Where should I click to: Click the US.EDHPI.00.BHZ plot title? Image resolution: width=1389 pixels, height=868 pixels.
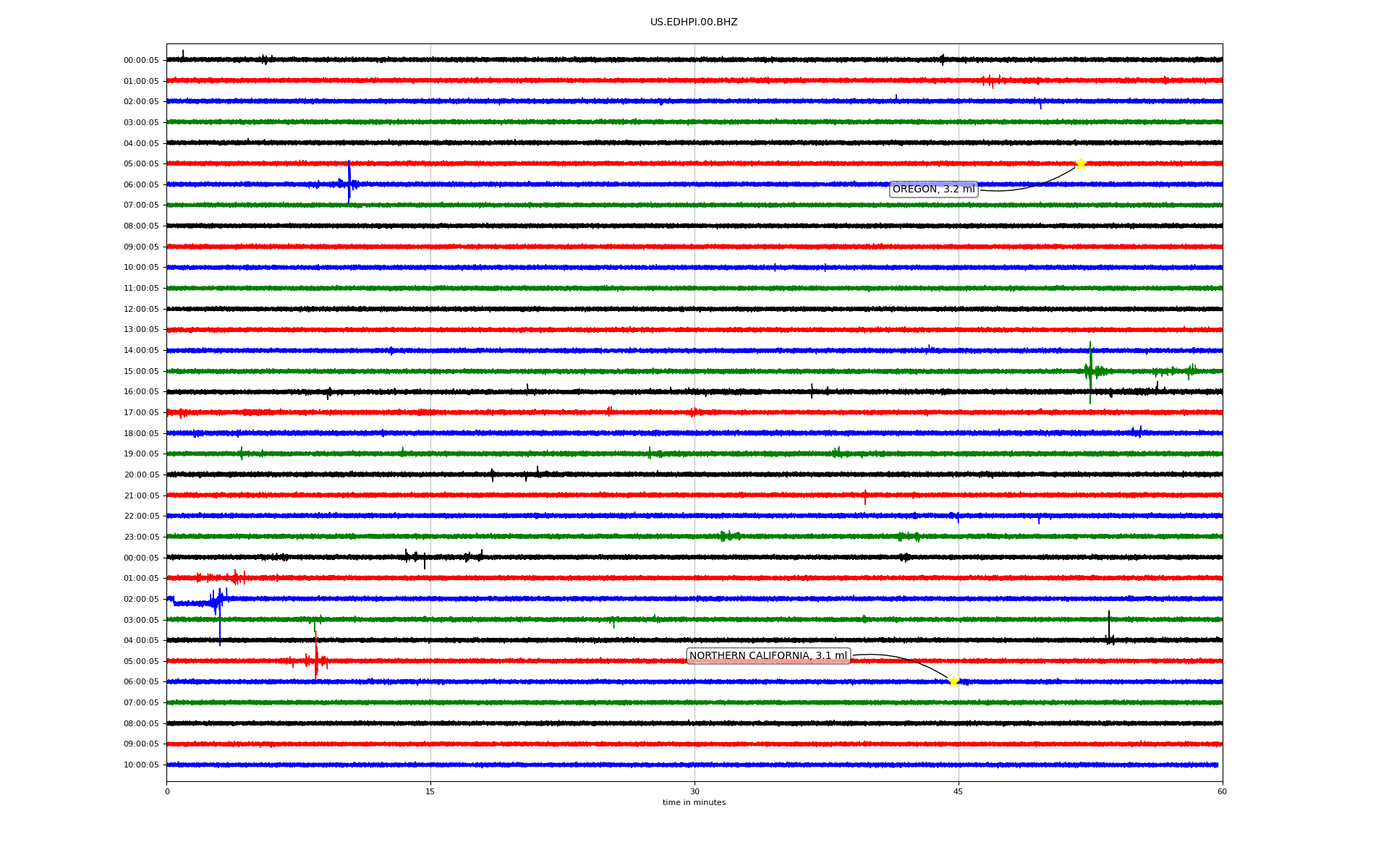click(x=694, y=22)
